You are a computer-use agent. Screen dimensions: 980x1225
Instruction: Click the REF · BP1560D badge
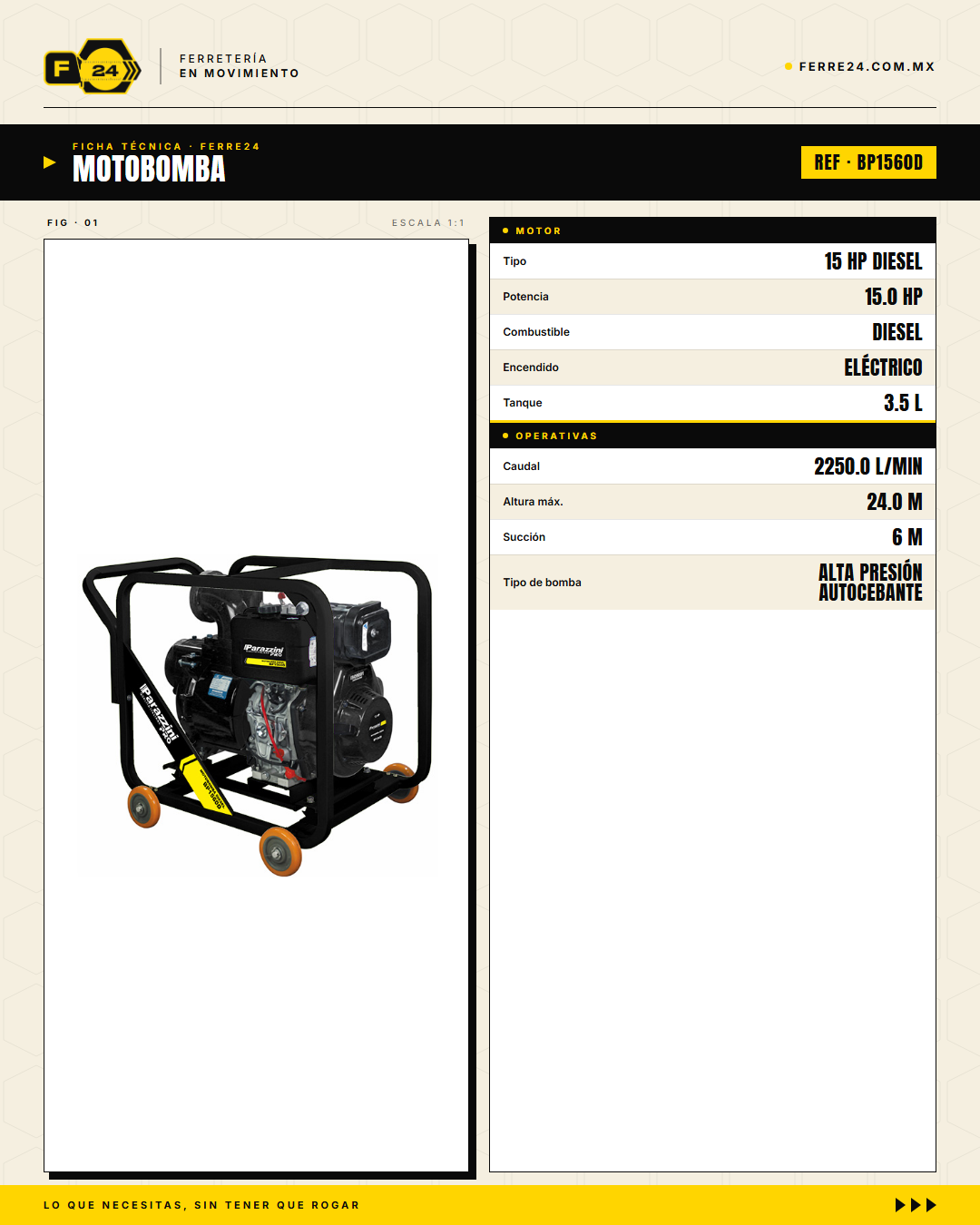pyautogui.click(x=868, y=162)
